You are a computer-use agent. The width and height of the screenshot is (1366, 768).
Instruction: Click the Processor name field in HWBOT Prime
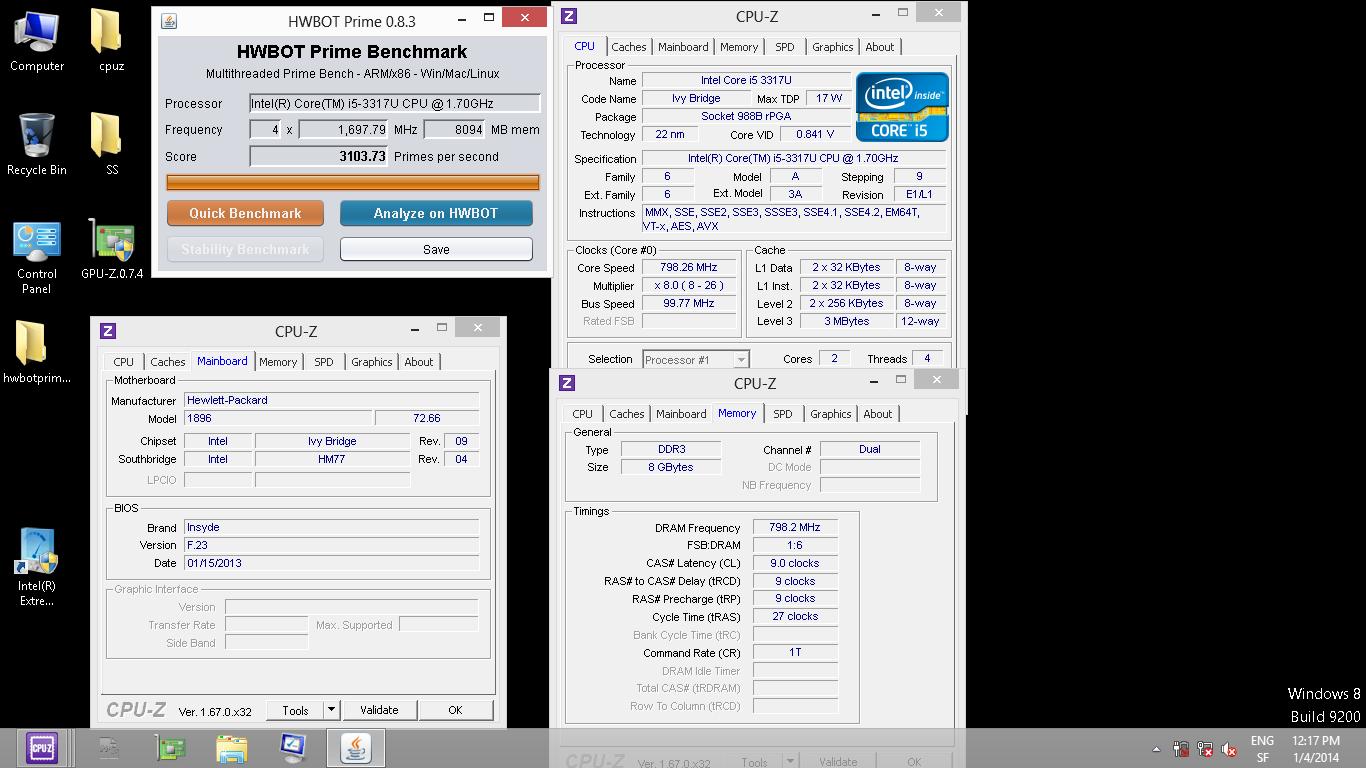(x=395, y=103)
